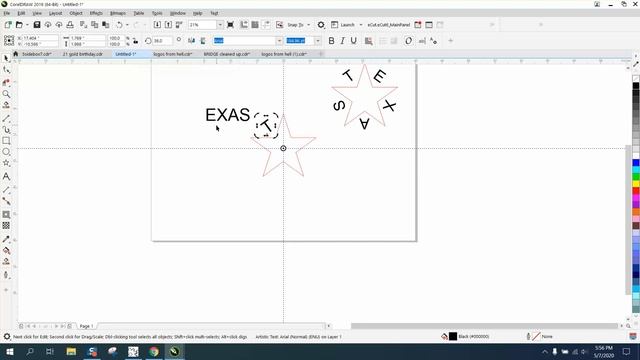
Task: Switch to the 21 gold birthday.cdr tab
Action: [x=83, y=54]
